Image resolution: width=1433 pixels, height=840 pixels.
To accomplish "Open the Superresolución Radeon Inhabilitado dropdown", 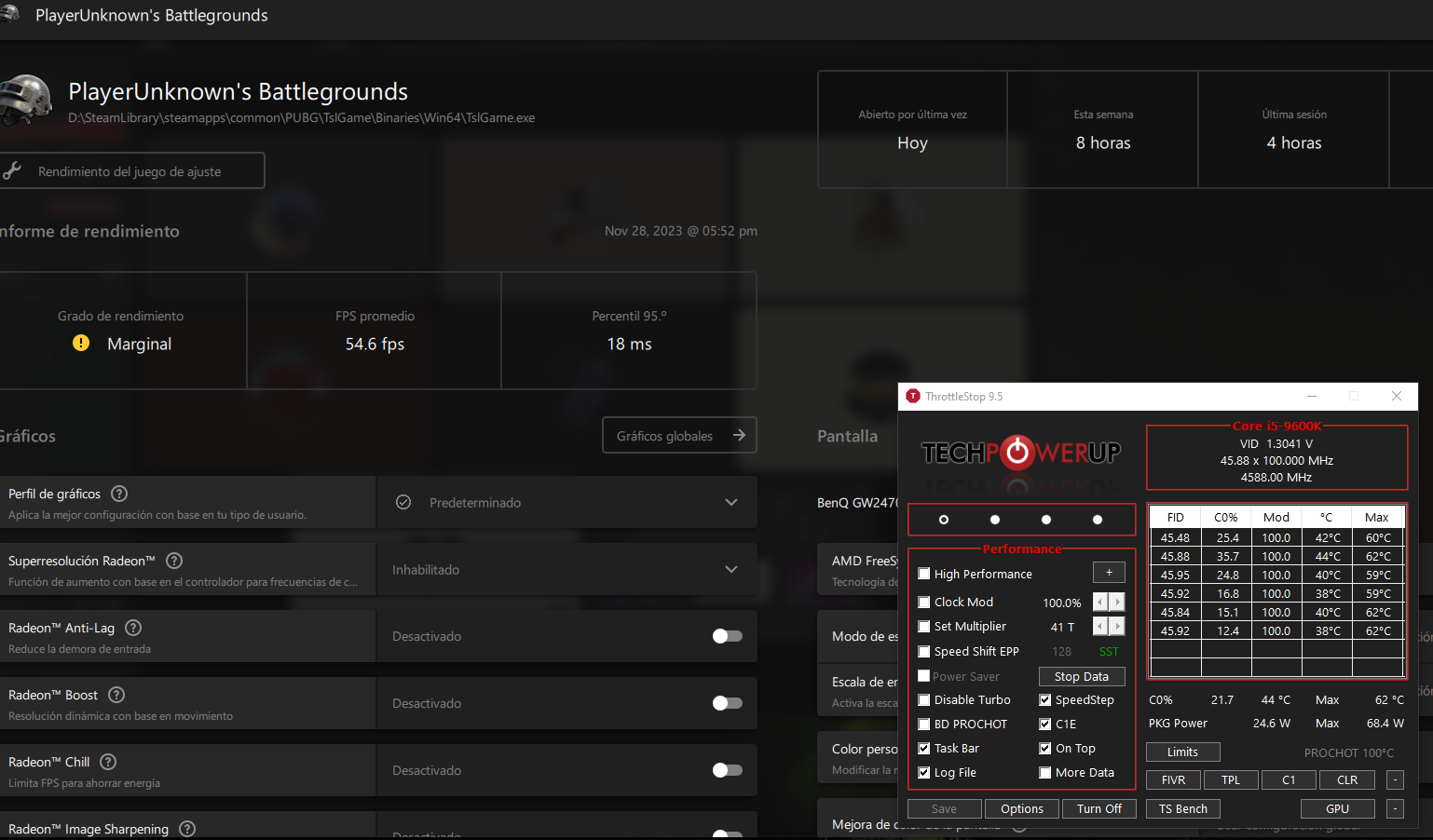I will 566,569.
